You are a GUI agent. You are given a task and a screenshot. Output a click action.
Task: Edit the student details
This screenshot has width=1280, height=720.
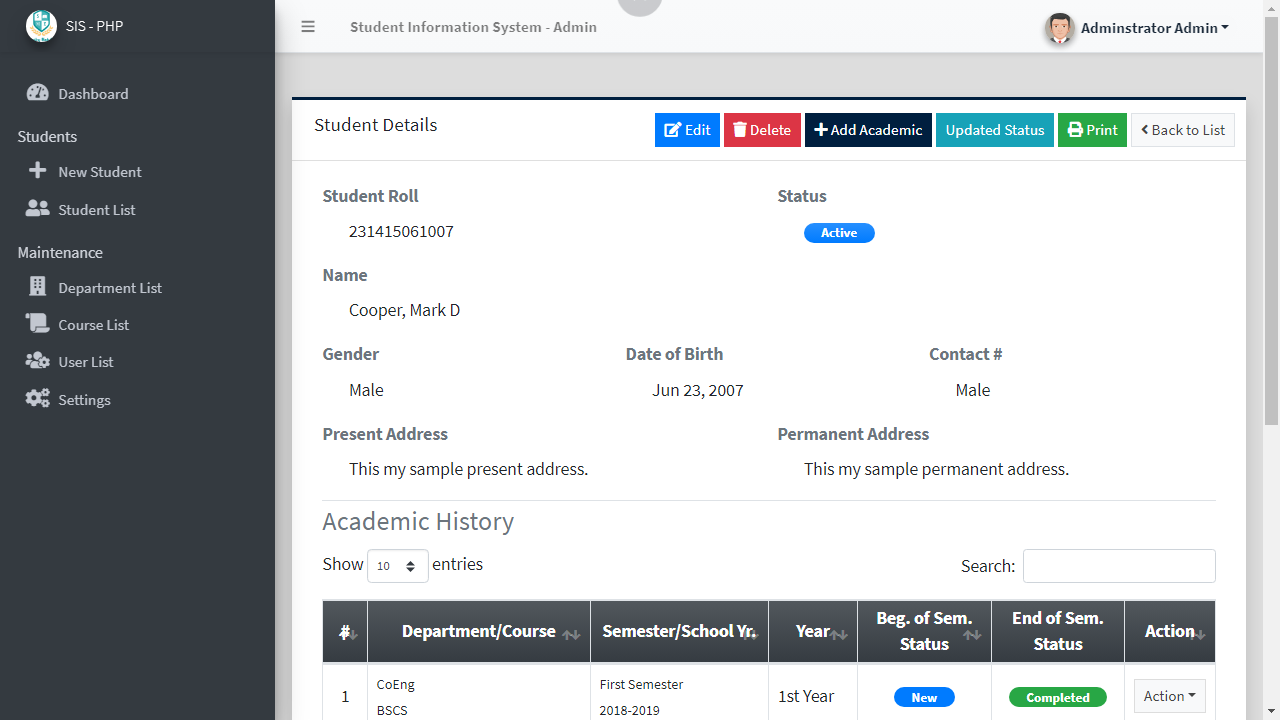click(687, 130)
